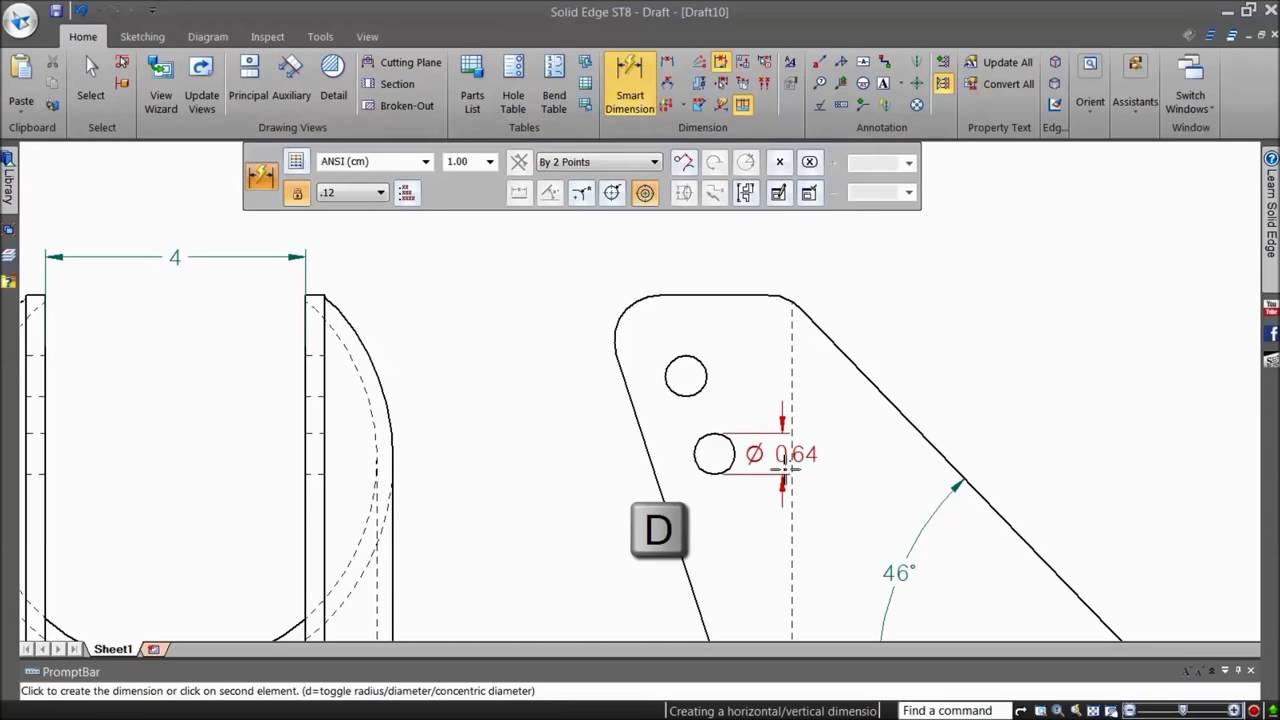Click the new sheet tab icon
Image resolution: width=1280 pixels, height=720 pixels.
coord(153,649)
